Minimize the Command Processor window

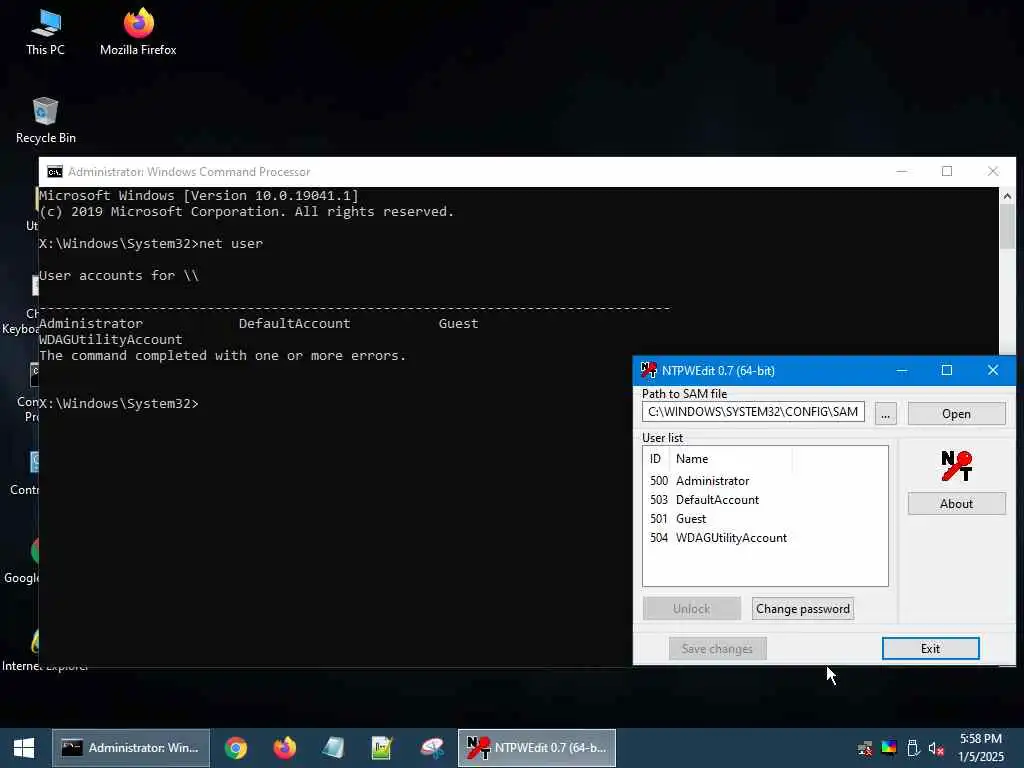[x=902, y=172]
